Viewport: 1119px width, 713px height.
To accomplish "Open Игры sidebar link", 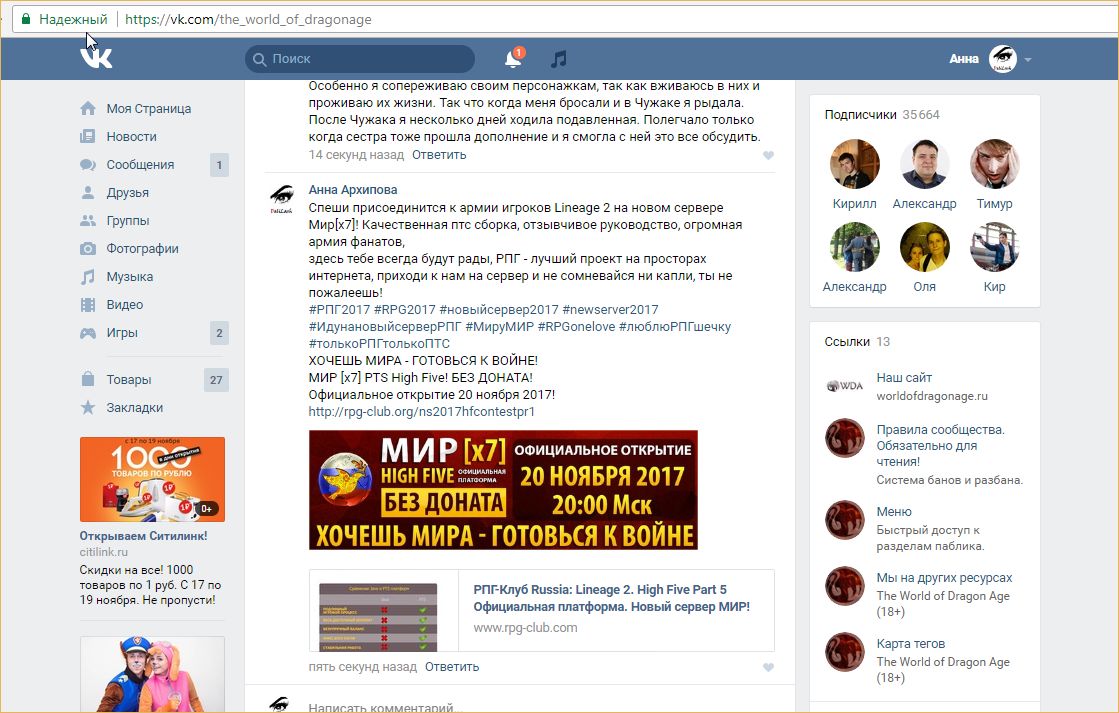I will click(x=122, y=333).
